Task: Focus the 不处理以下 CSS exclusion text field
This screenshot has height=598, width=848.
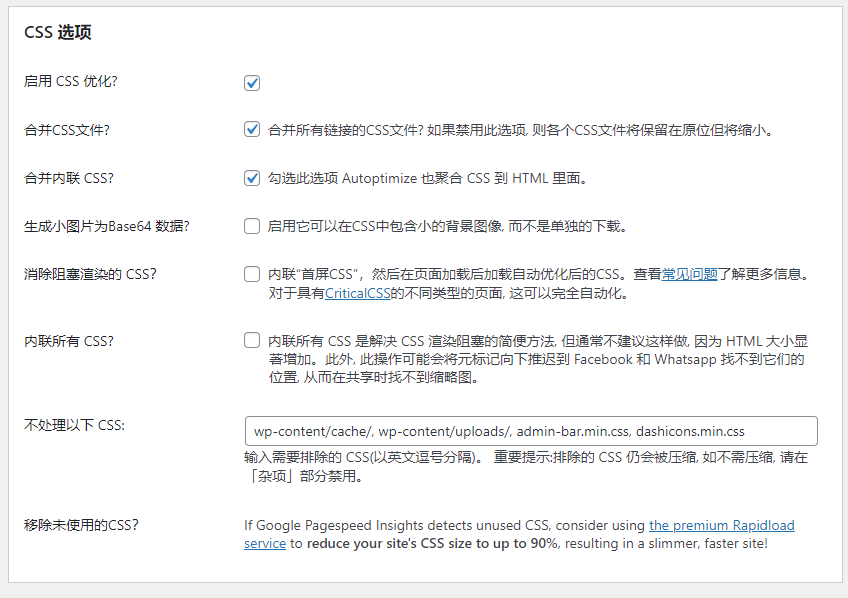Action: [x=530, y=431]
